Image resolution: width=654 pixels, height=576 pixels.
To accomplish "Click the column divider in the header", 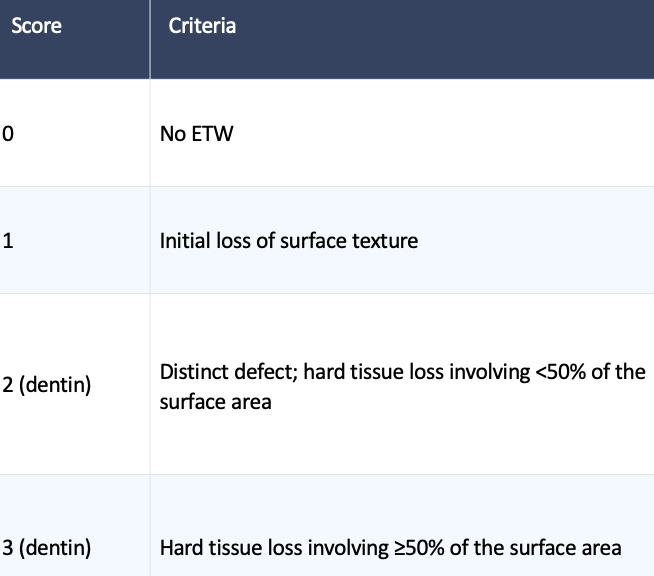I will coord(150,39).
